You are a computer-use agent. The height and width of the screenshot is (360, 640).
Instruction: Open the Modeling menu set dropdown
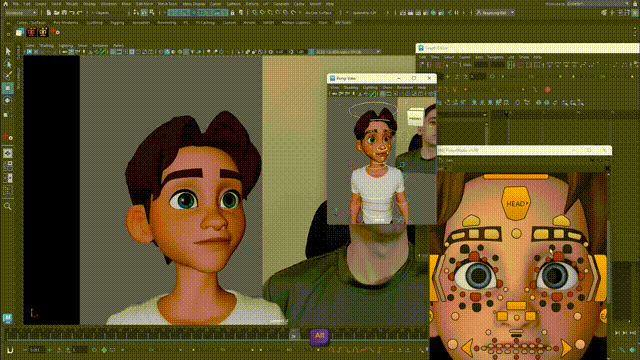[x=20, y=13]
